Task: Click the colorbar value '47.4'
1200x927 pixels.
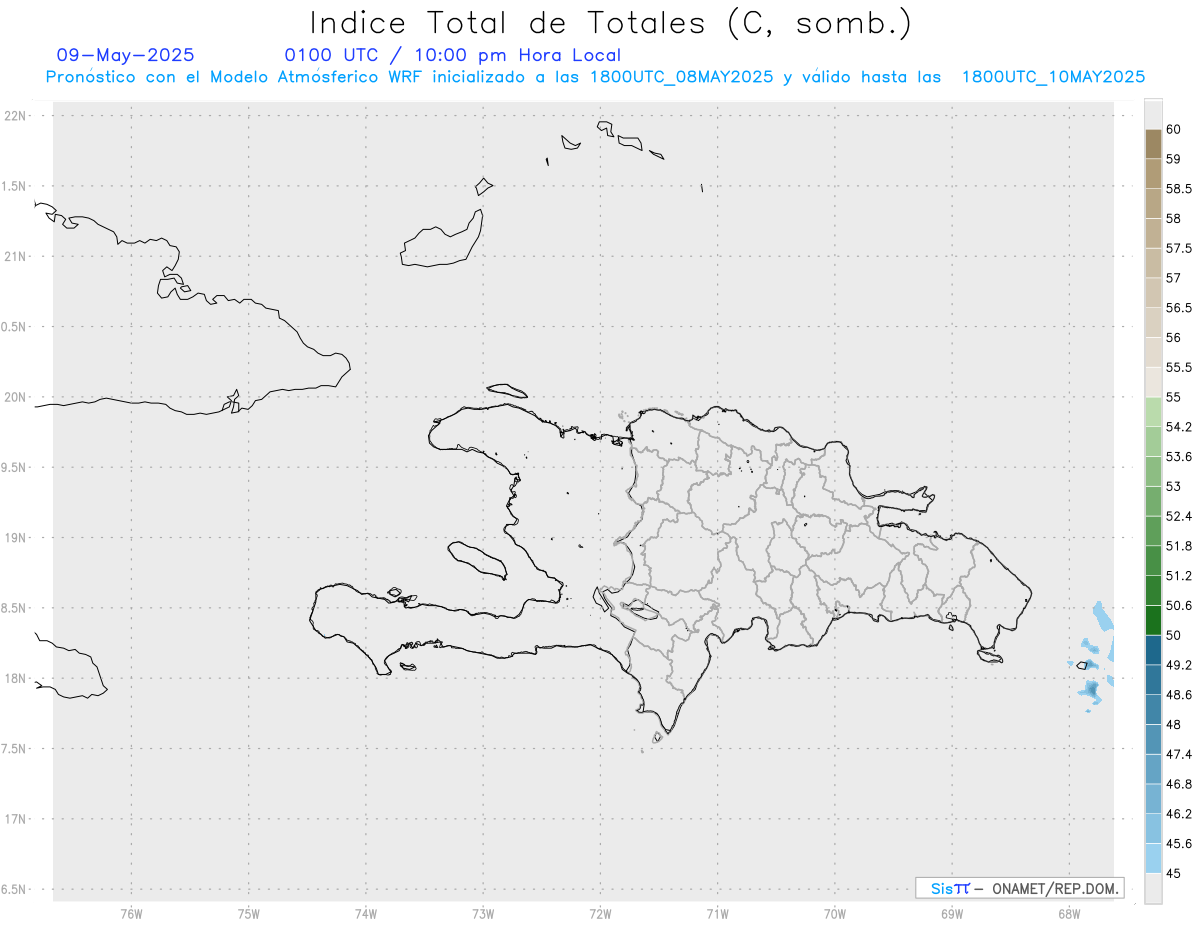Action: 1179,755
